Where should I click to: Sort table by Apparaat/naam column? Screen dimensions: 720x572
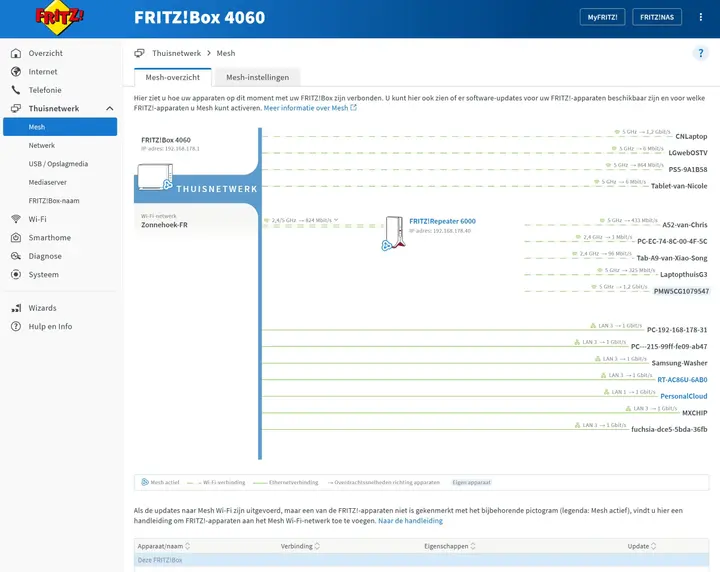pyautogui.click(x=163, y=546)
